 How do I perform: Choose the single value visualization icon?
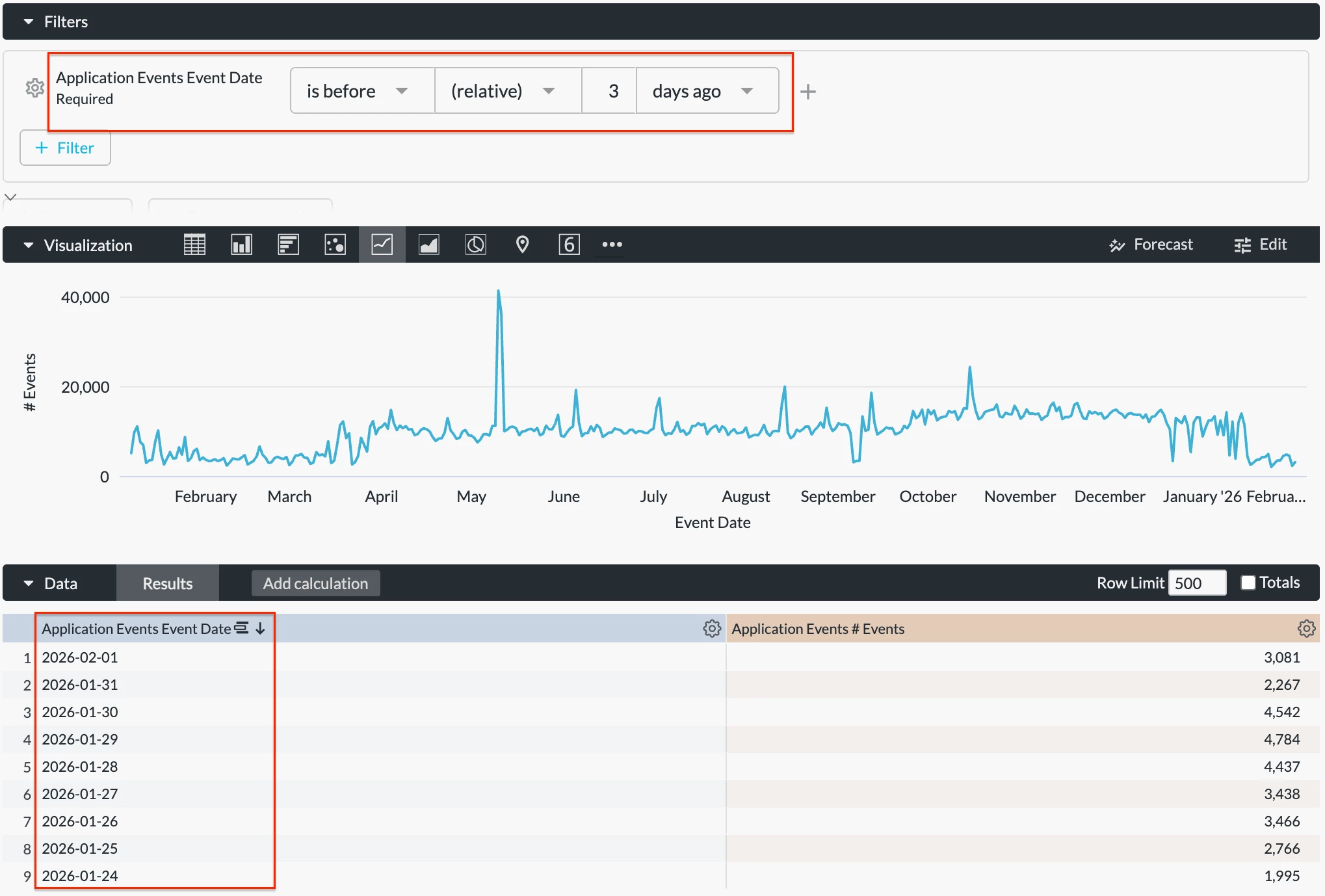click(x=569, y=244)
